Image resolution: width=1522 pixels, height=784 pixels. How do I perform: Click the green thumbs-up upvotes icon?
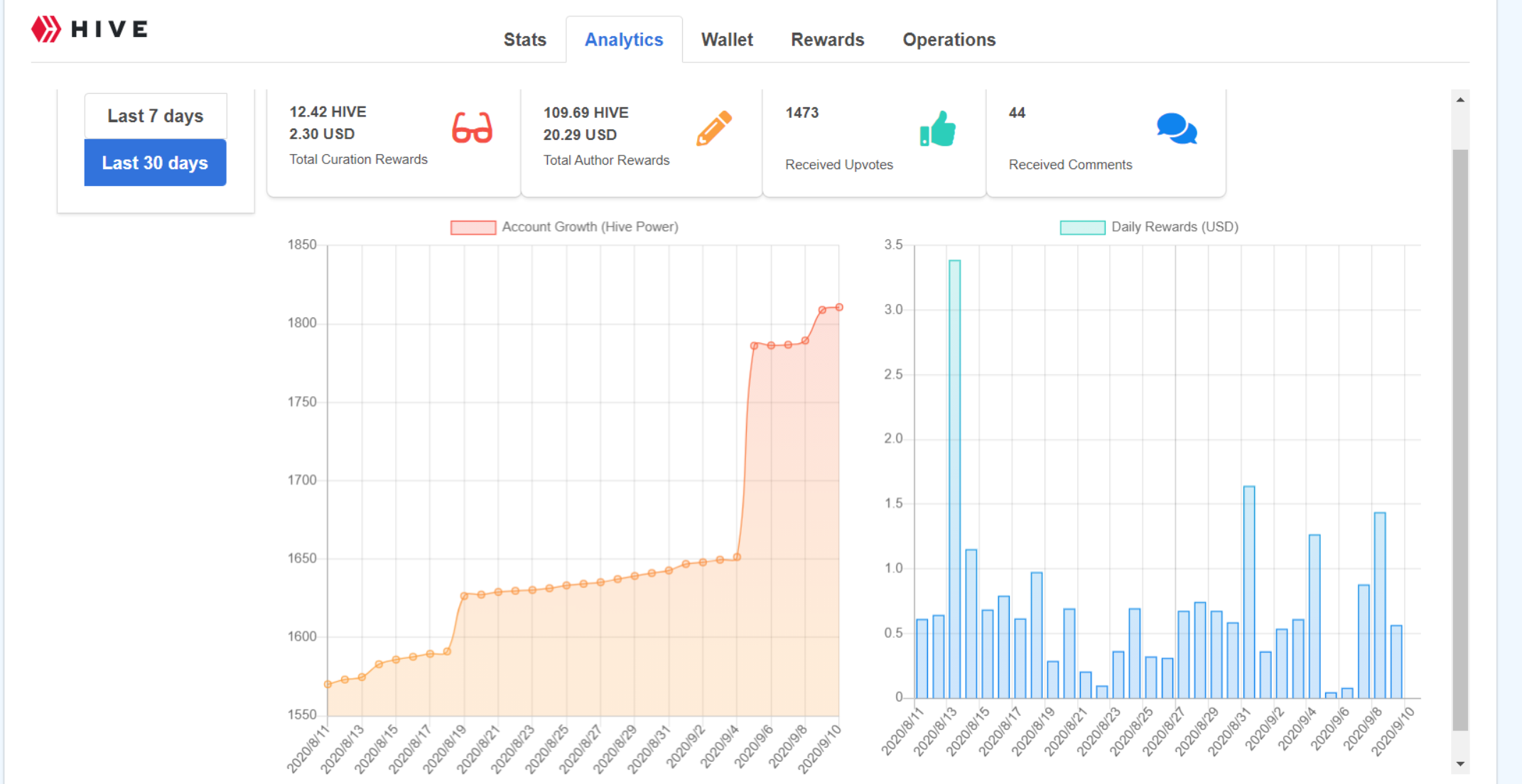(938, 129)
